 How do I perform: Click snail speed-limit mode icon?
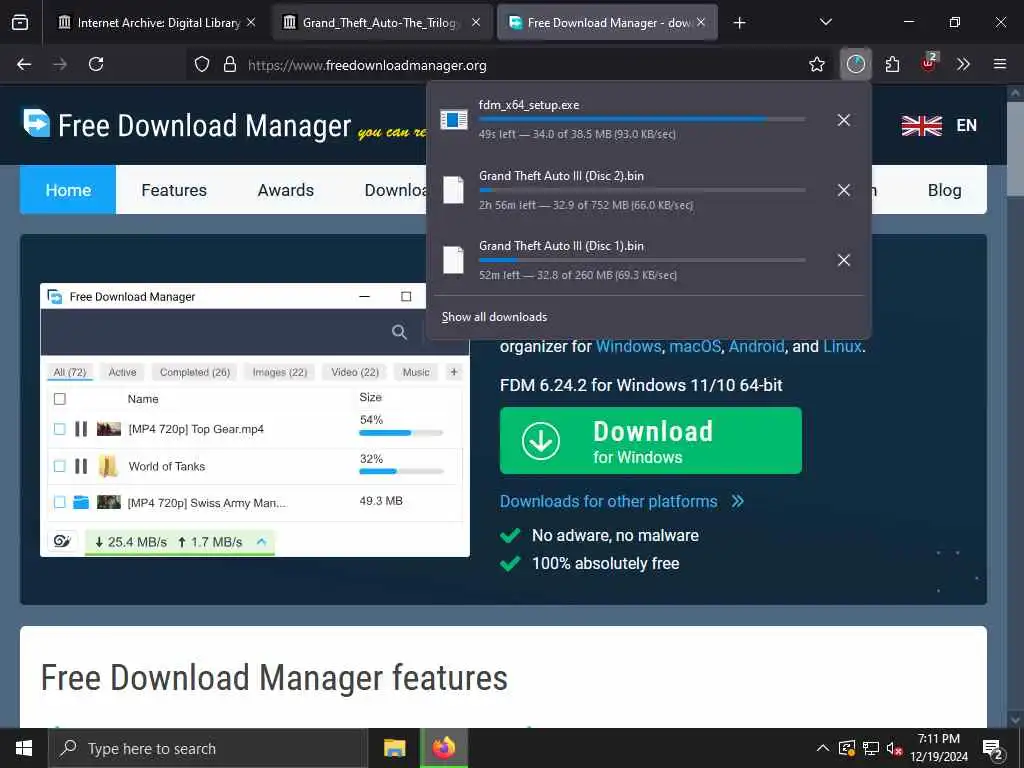[x=62, y=541]
